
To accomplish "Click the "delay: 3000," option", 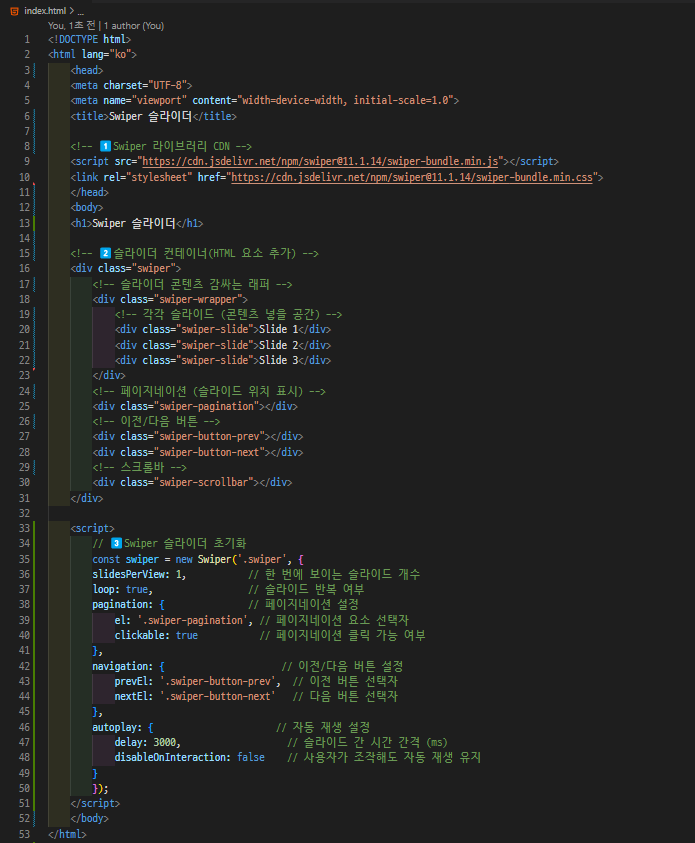I will [x=148, y=743].
